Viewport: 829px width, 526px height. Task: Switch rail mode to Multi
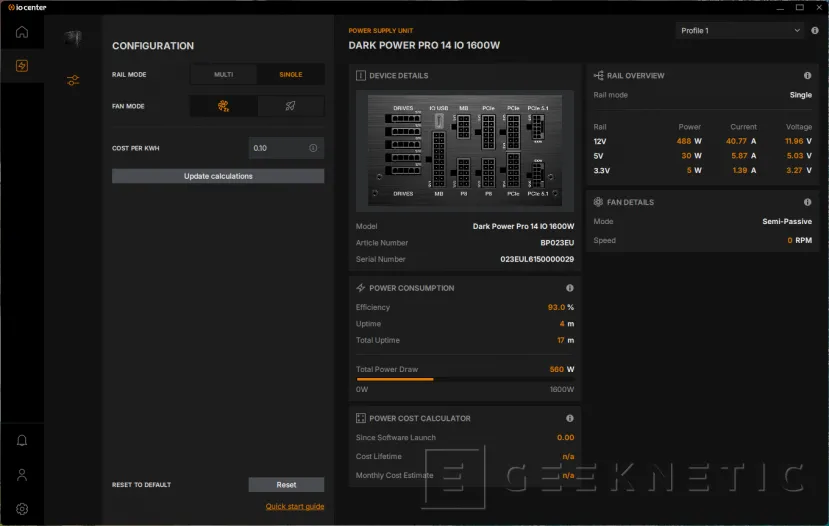coord(223,75)
